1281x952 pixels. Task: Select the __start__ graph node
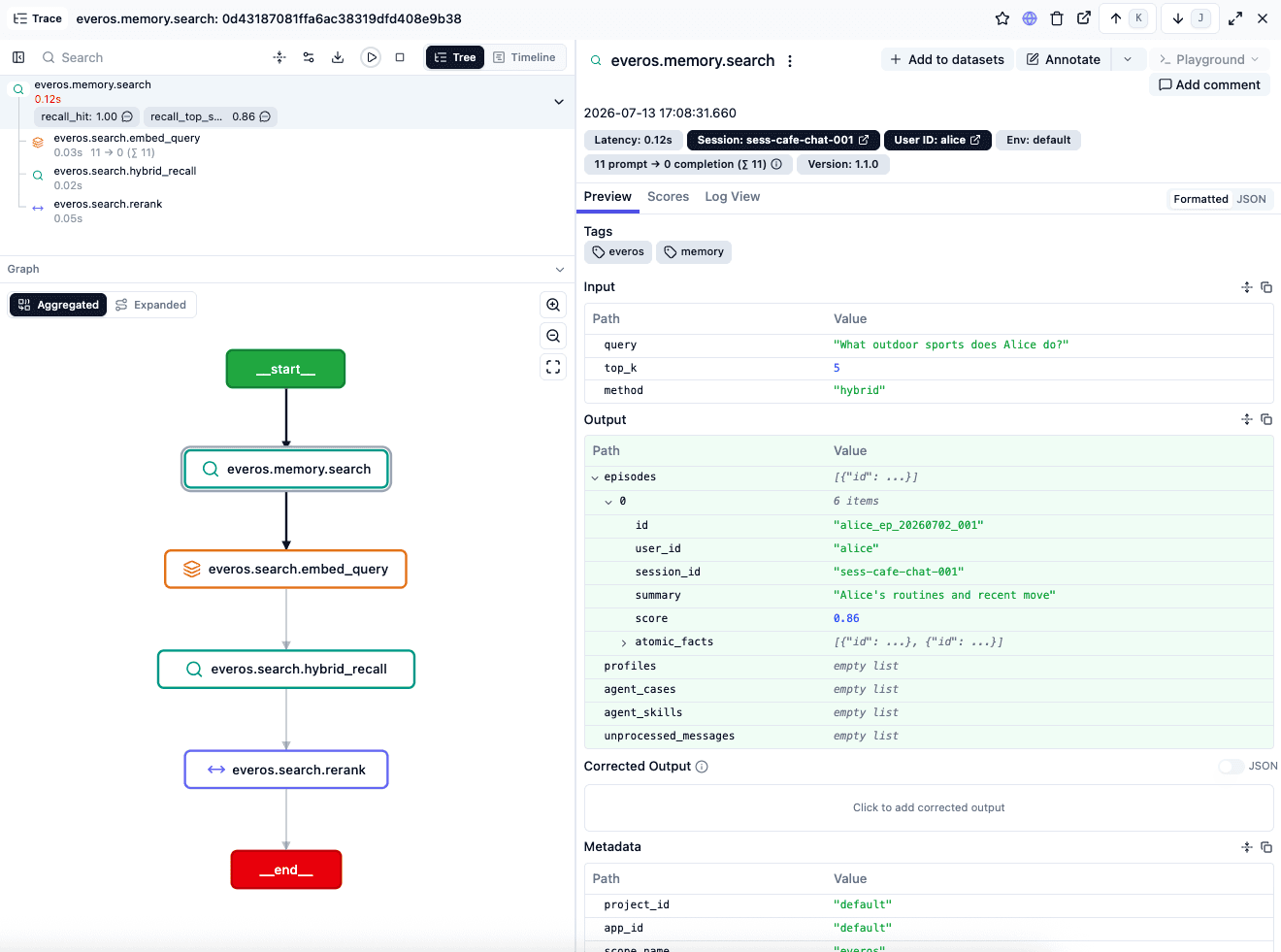pos(286,369)
